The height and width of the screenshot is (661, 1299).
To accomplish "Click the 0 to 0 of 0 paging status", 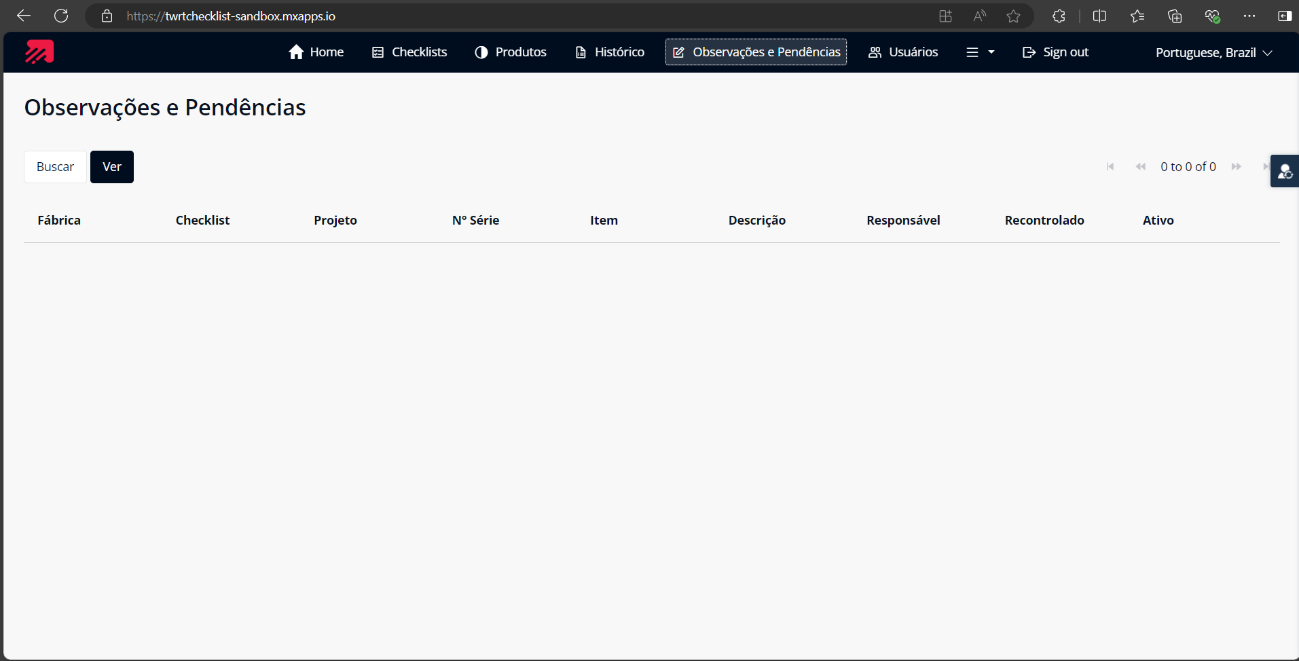I will 1188,167.
